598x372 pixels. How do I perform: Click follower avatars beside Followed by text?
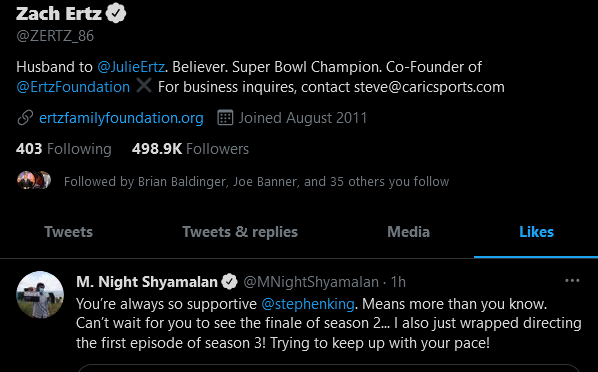tap(34, 180)
